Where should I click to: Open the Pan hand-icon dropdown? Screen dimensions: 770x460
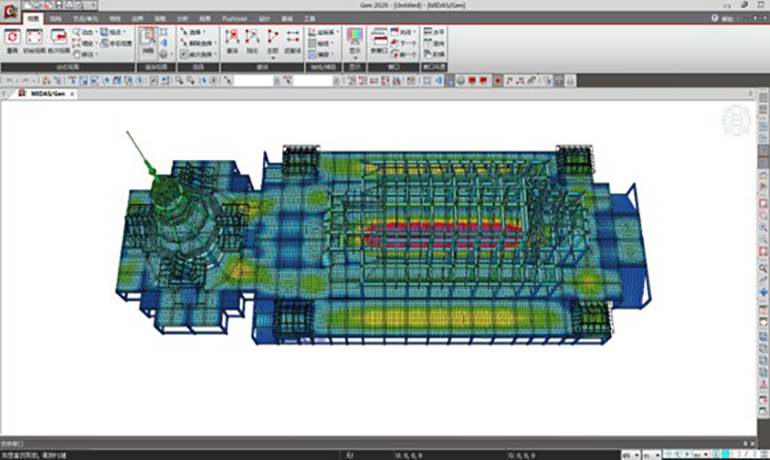point(85,54)
